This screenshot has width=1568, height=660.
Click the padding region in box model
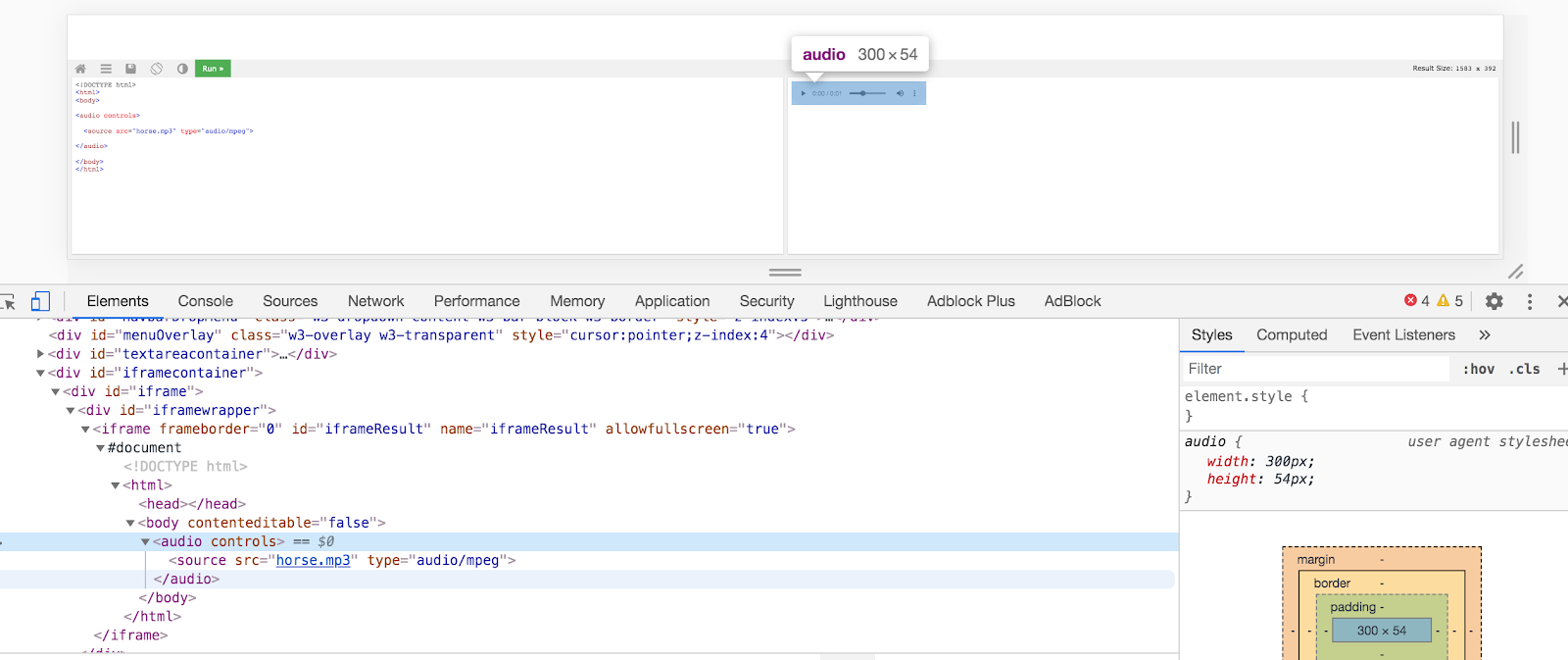(1352, 607)
